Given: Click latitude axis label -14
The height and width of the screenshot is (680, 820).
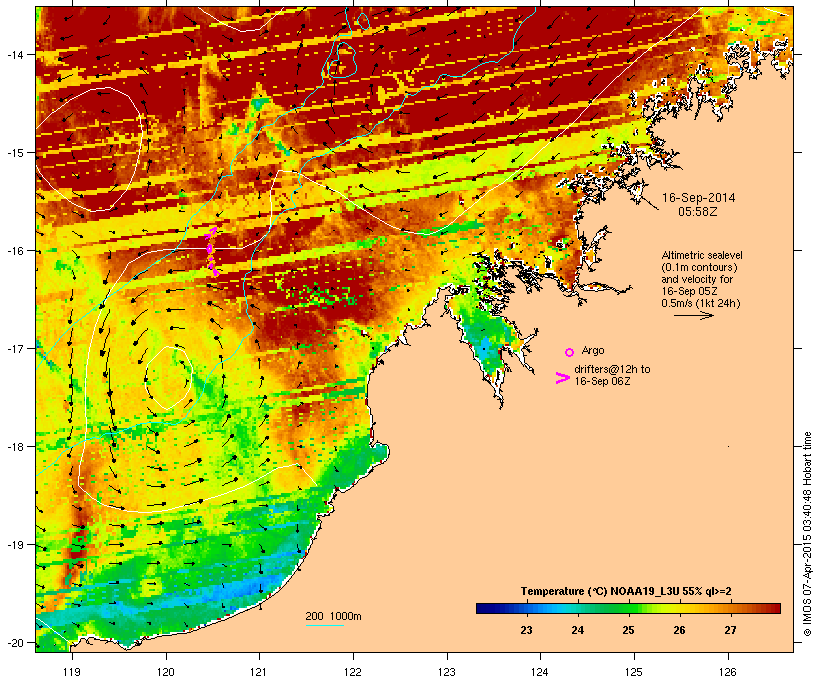Looking at the screenshot, I should pos(14,54).
